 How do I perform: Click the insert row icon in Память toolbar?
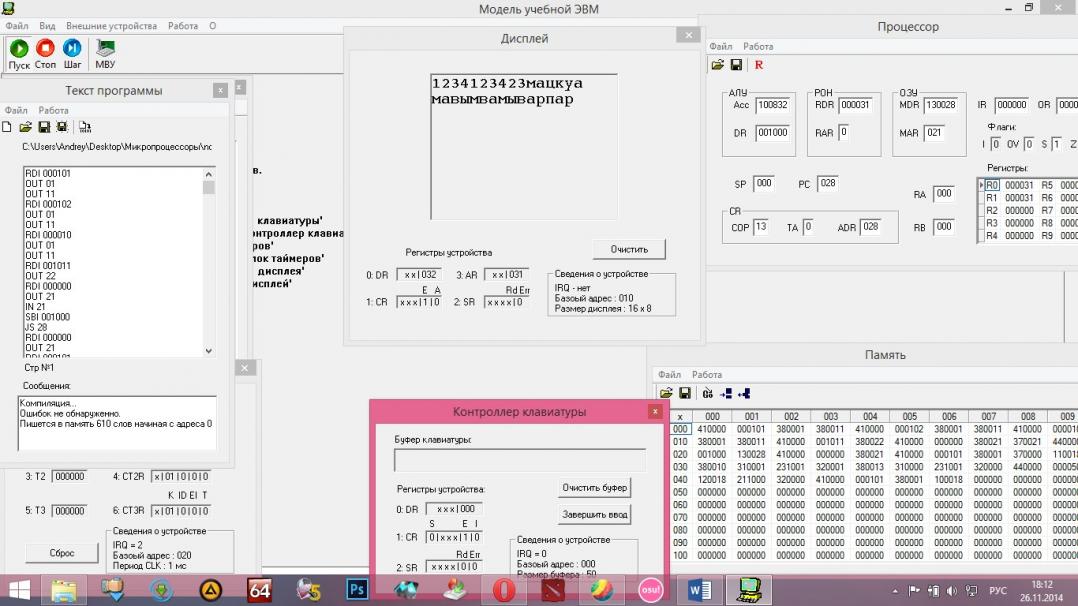point(726,393)
